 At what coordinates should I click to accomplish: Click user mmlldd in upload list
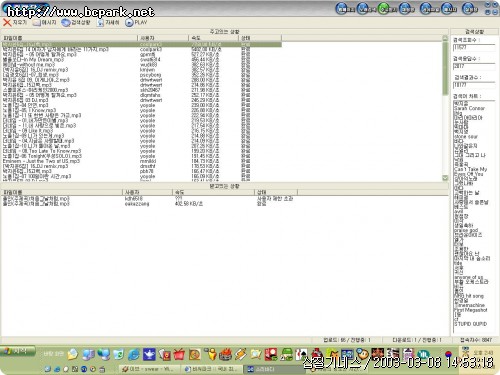(x=148, y=161)
